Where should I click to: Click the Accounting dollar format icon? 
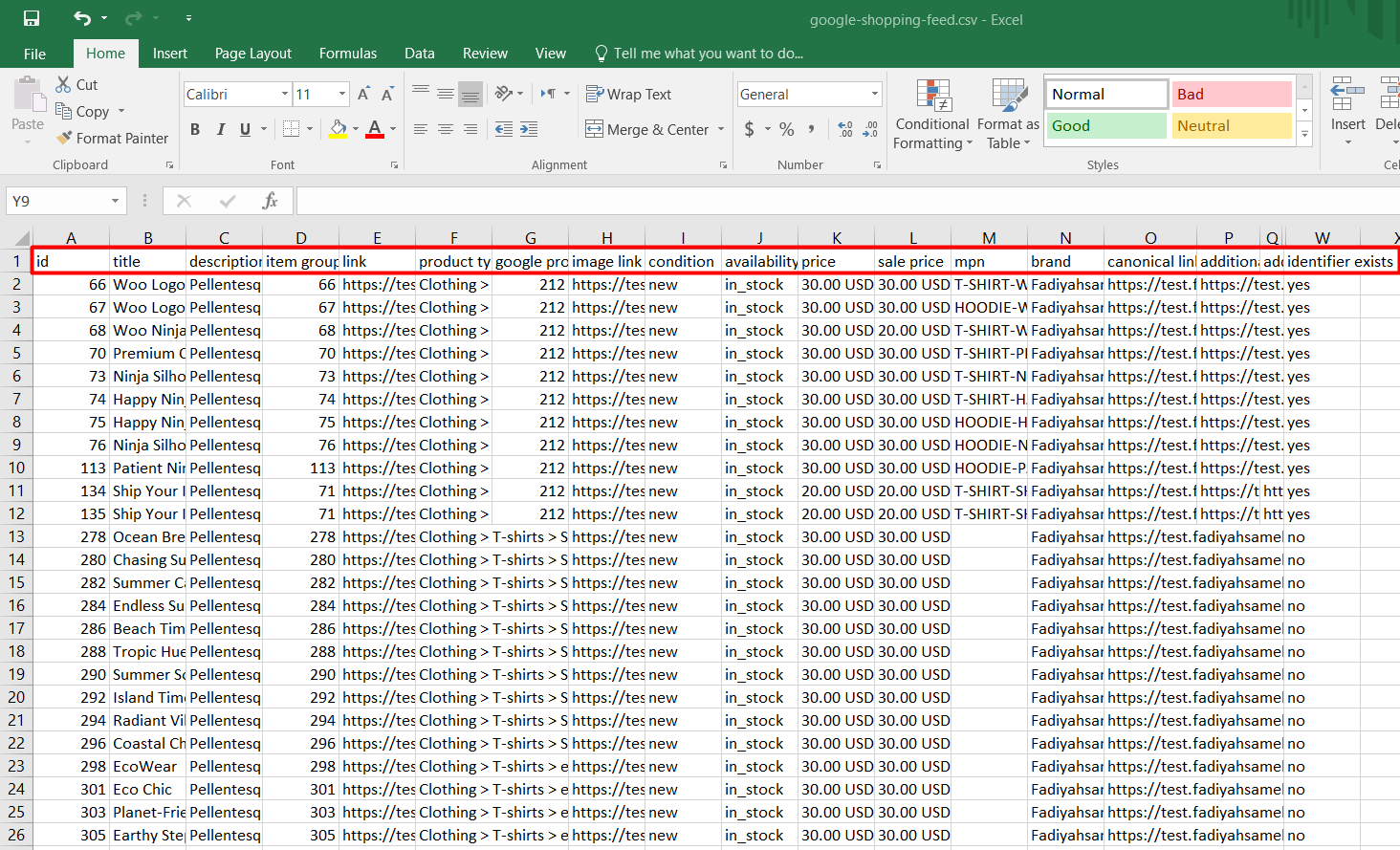[750, 129]
